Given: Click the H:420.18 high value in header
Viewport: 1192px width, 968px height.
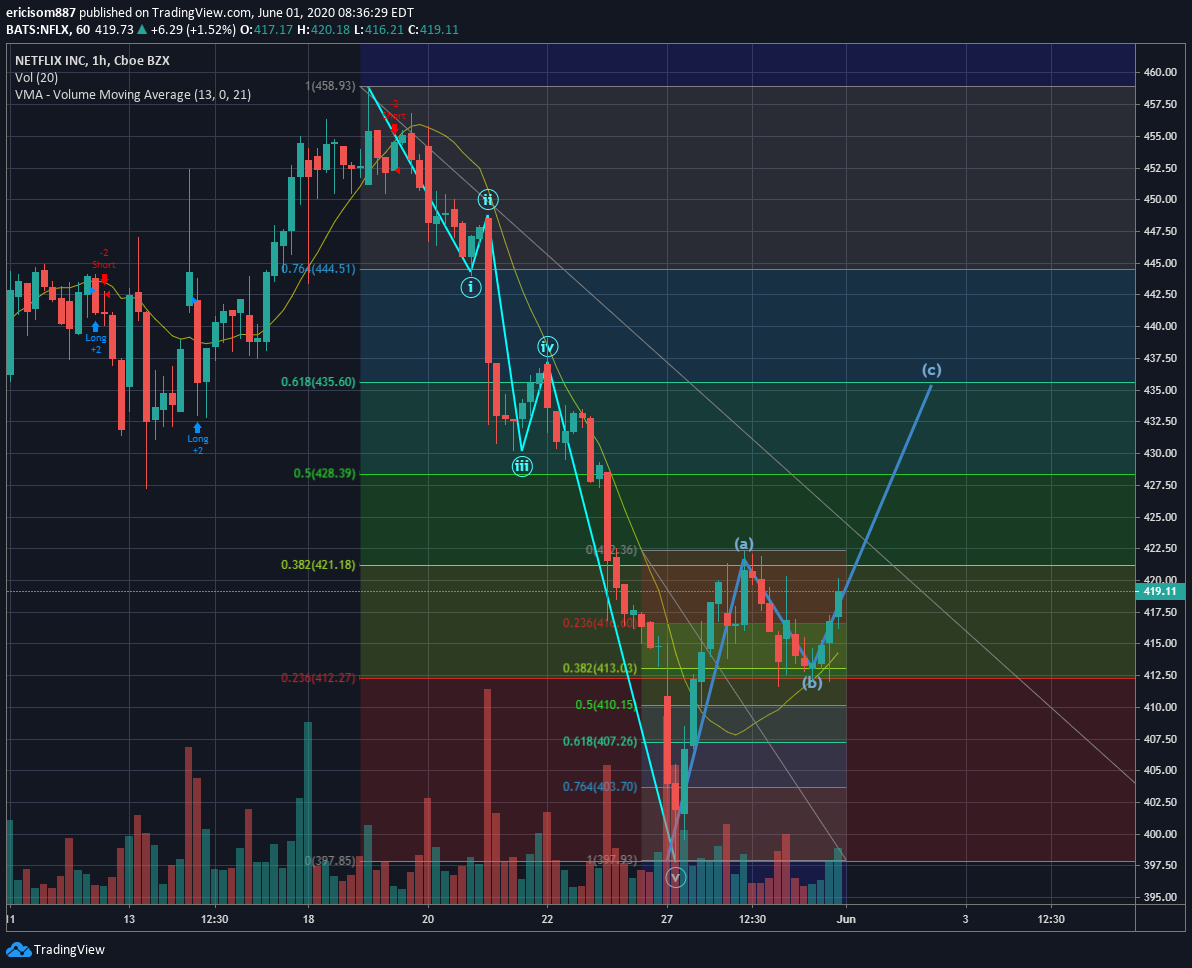Looking at the screenshot, I should [x=323, y=30].
